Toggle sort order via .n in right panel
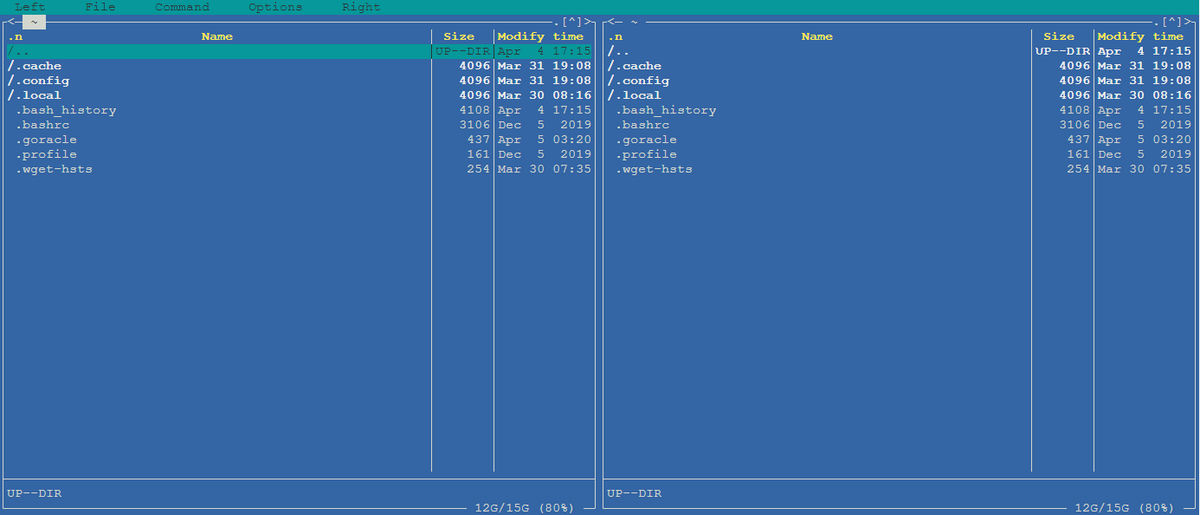 coord(615,36)
